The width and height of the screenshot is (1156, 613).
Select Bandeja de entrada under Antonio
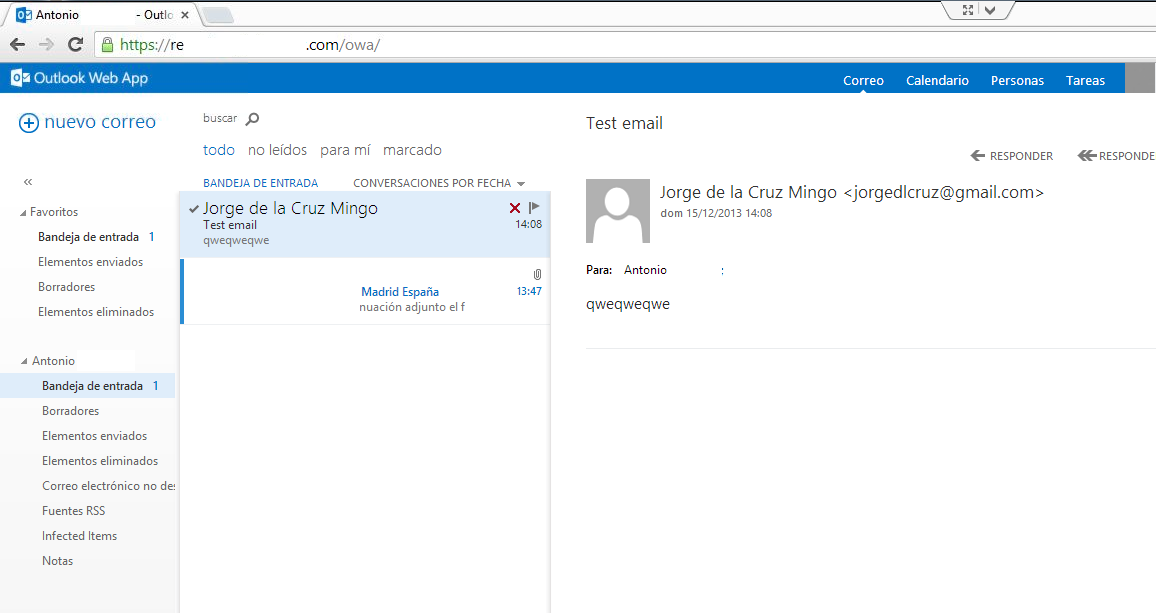(x=88, y=386)
